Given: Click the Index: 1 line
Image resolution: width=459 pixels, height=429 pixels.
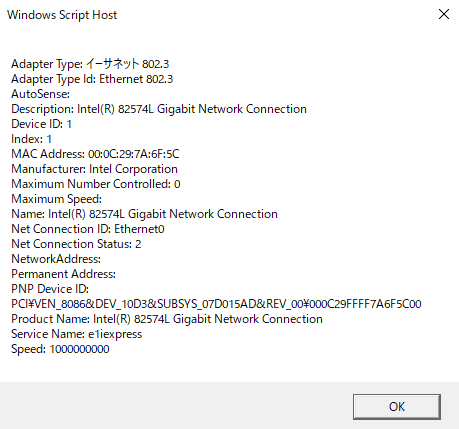Looking at the screenshot, I should coord(31,139).
